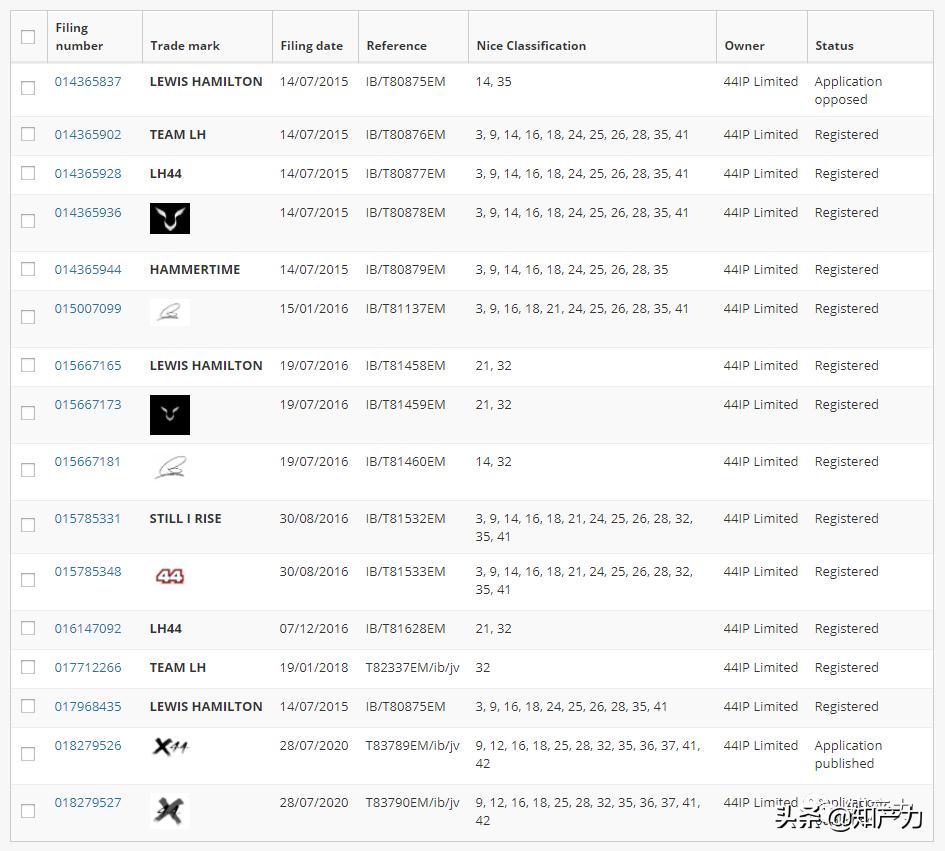Open filing number 016147092
Viewport: 945px width, 851px height.
[x=88, y=629]
